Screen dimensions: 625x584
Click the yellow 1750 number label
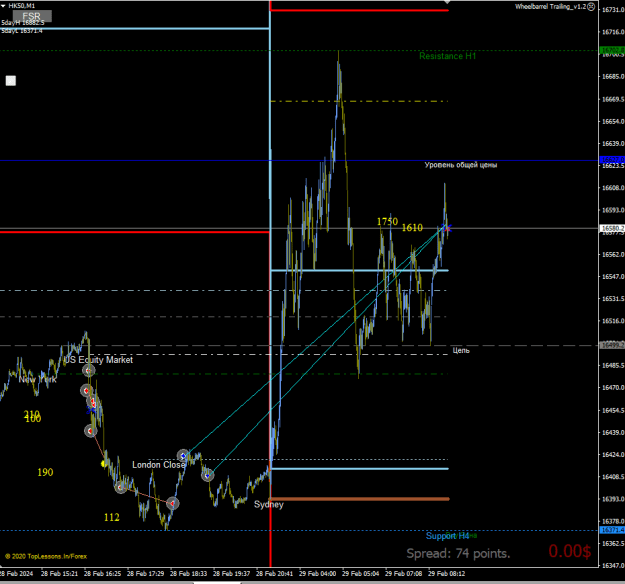pos(387,221)
